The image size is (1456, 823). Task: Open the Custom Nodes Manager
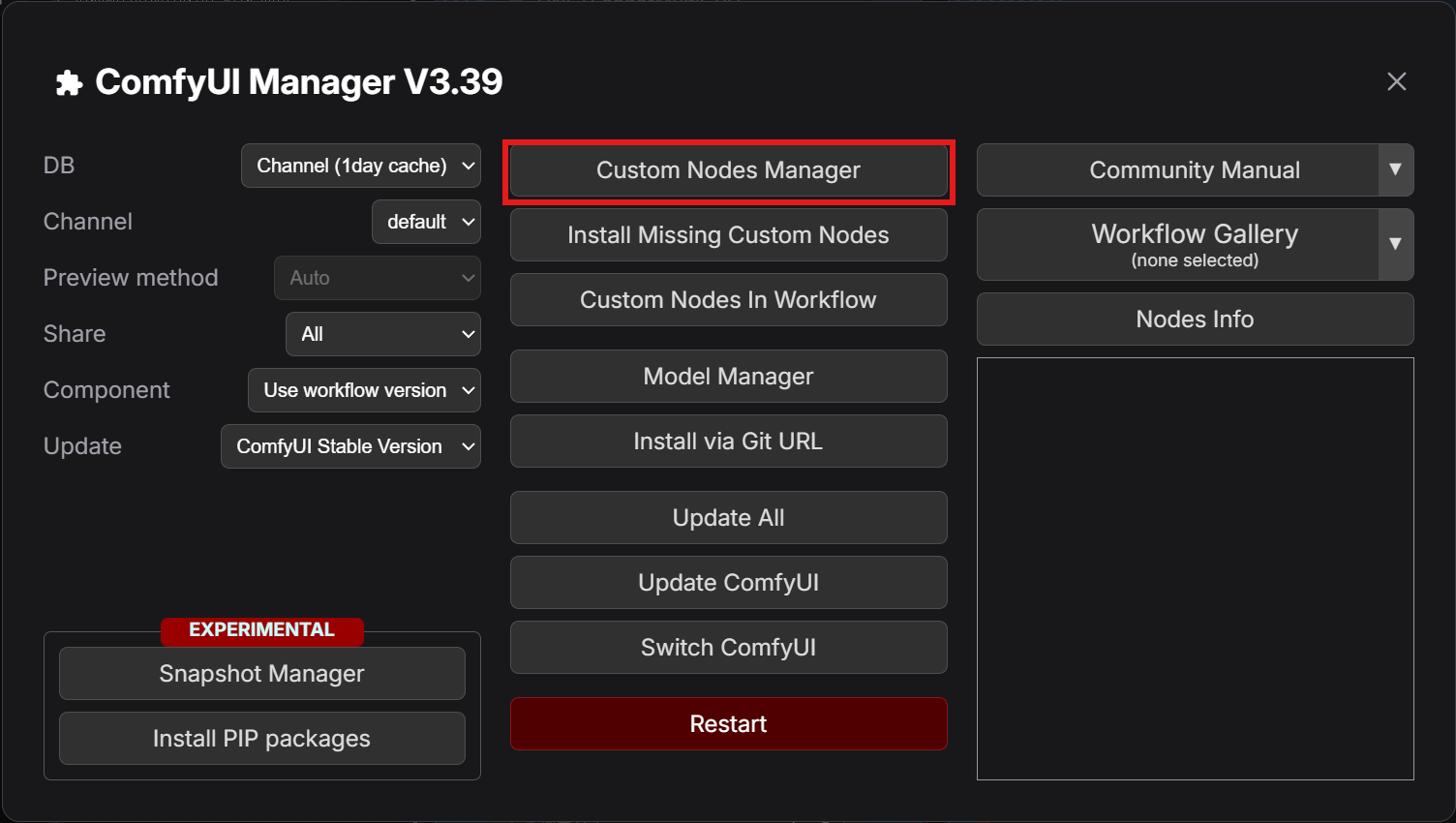point(728,170)
